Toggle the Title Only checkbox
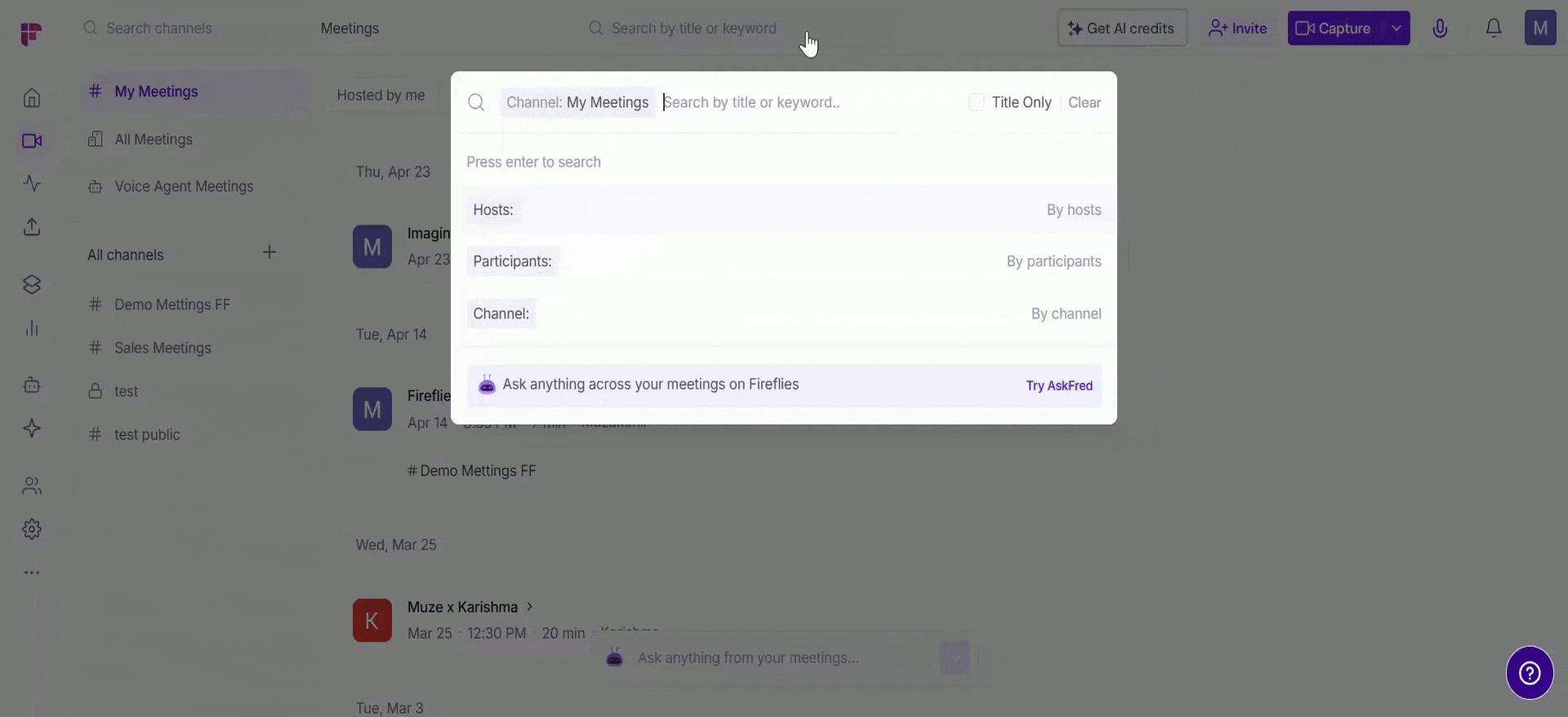Image resolution: width=1568 pixels, height=717 pixels. pyautogui.click(x=977, y=102)
